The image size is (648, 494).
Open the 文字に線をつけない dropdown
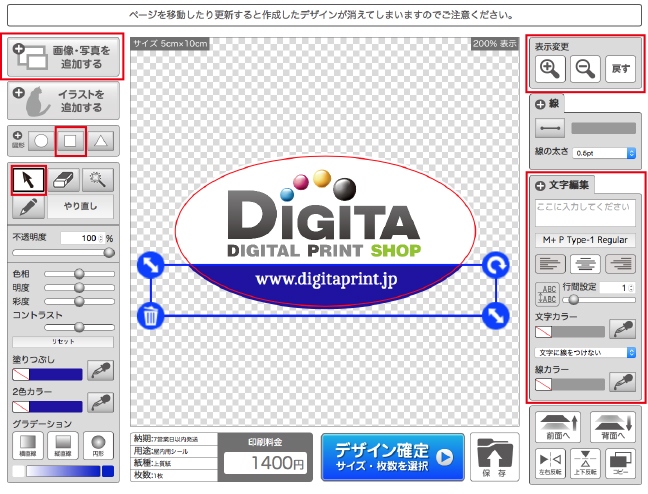(585, 353)
